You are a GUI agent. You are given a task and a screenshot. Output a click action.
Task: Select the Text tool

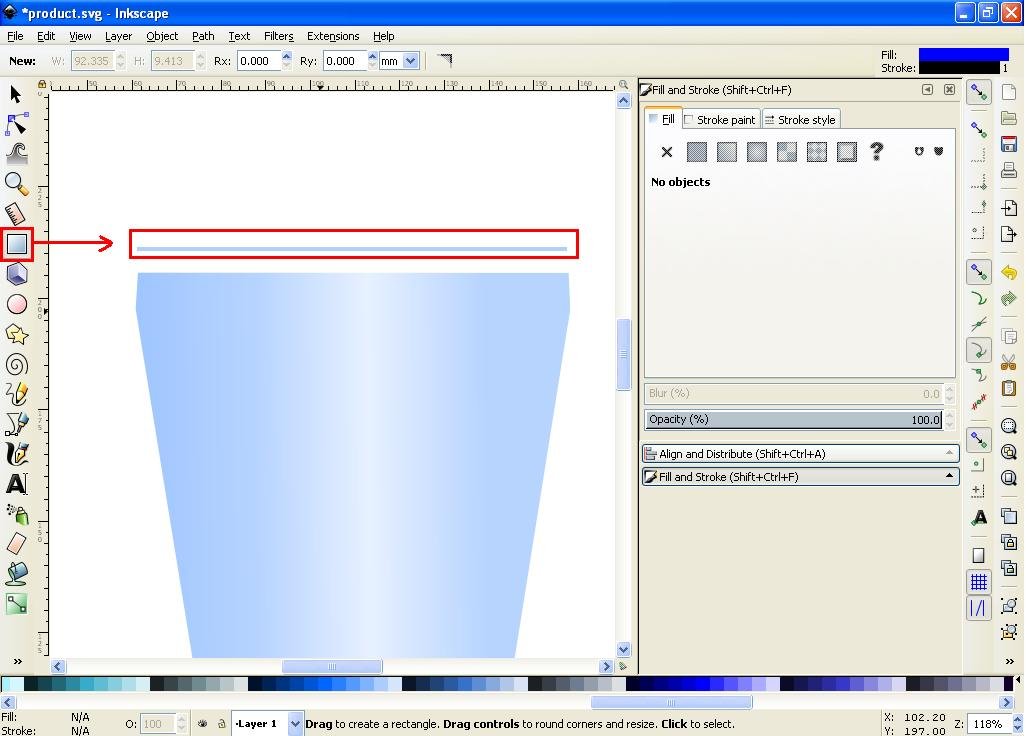pos(15,484)
